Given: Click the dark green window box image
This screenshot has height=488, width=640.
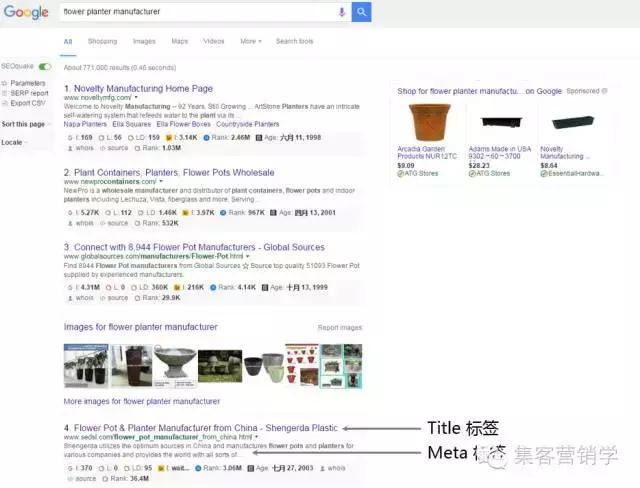Looking at the screenshot, I should point(573,122).
